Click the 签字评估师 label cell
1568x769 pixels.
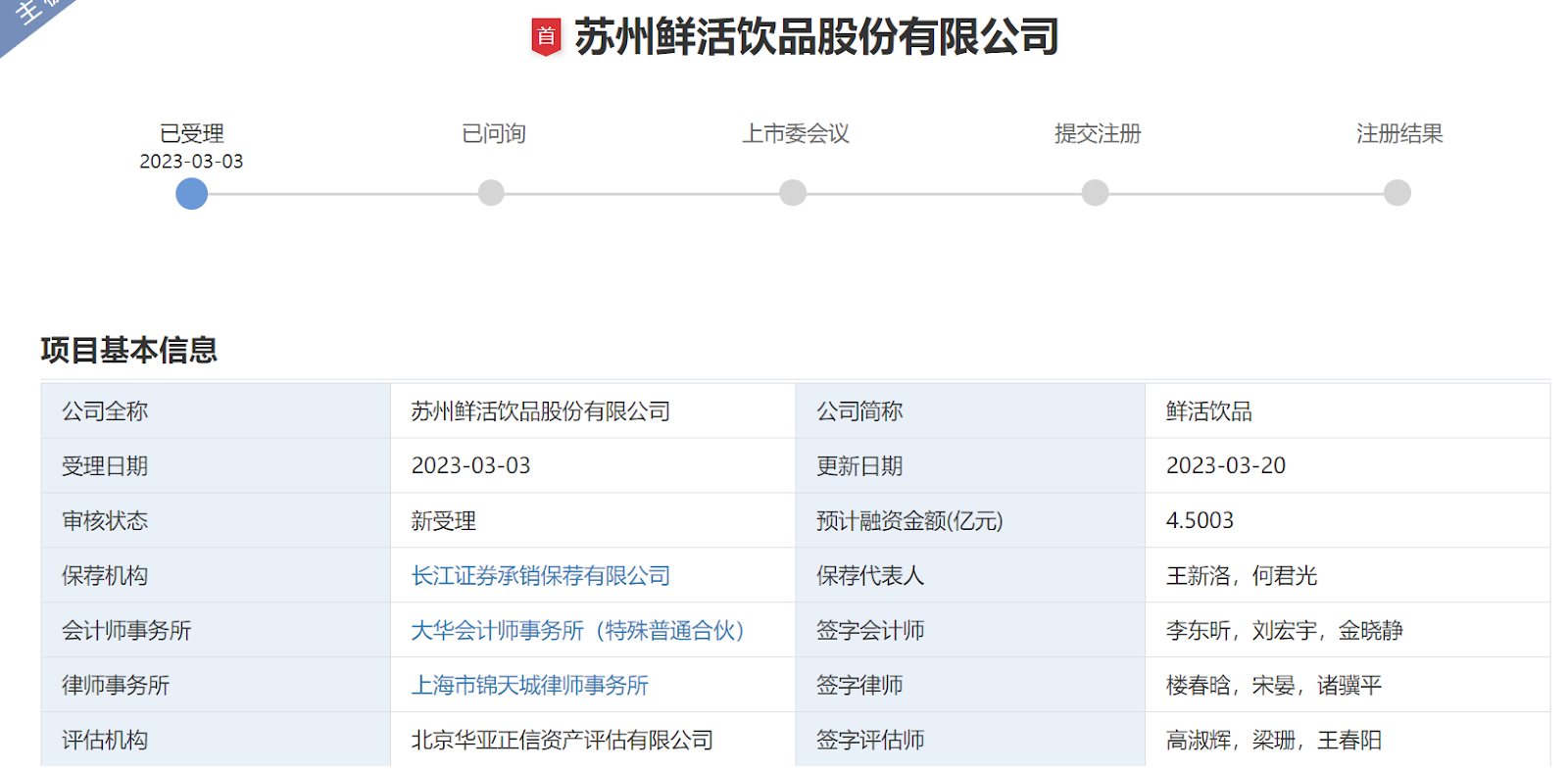coord(970,740)
